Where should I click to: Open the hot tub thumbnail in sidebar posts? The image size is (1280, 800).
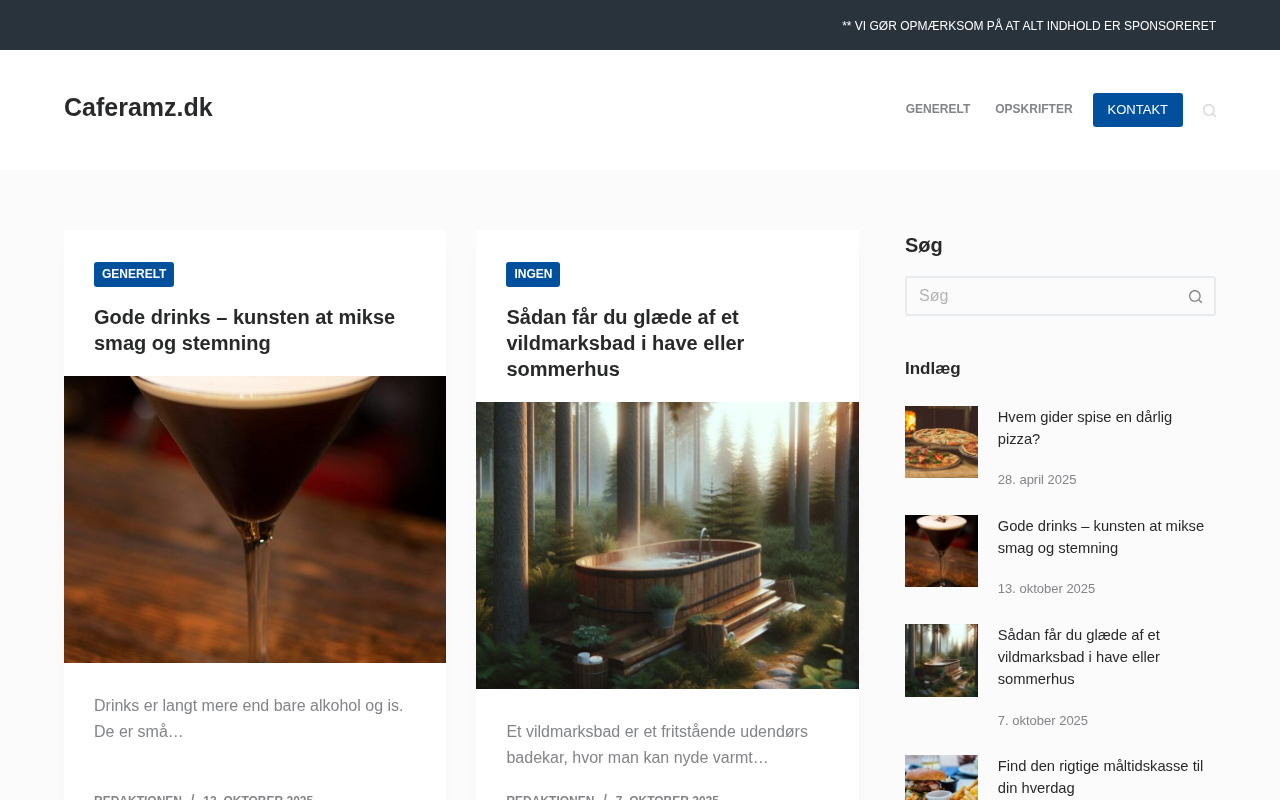941,660
